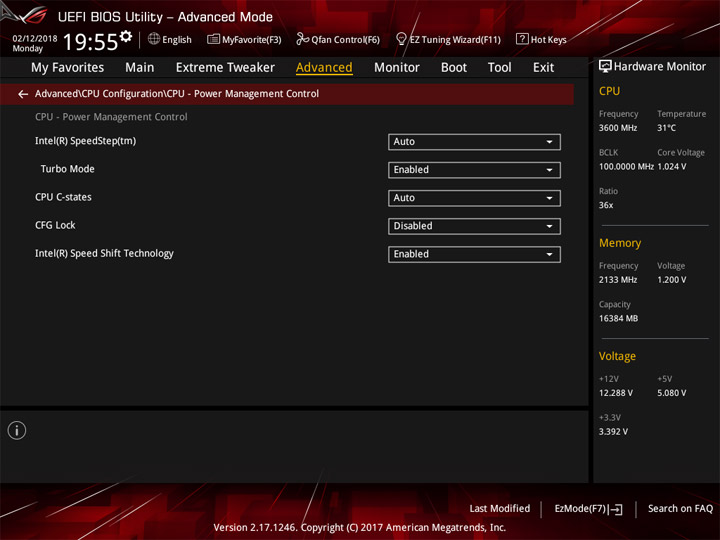Select the Boot tab
Screen dimensions: 720x540
point(454,68)
